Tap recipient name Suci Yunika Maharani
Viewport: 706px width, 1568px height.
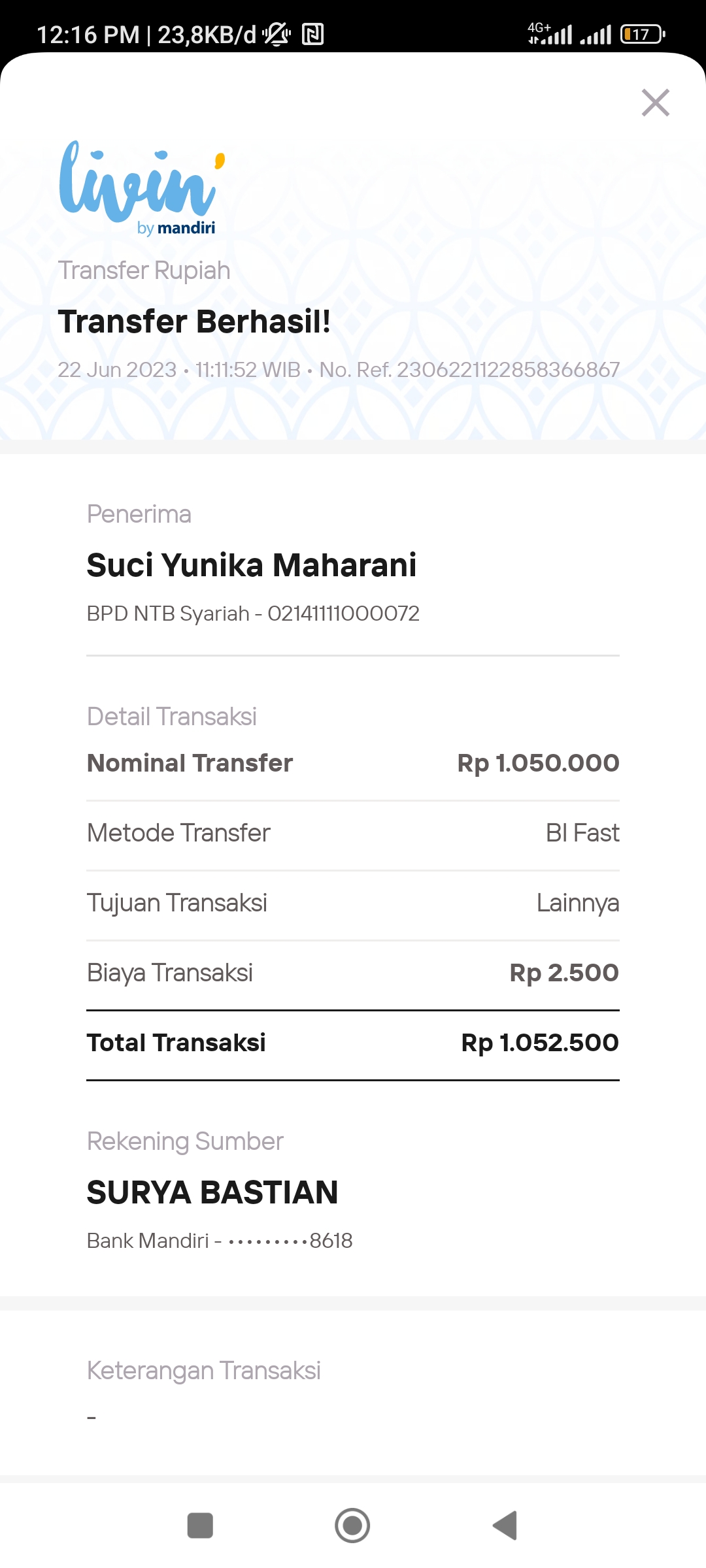coord(252,565)
